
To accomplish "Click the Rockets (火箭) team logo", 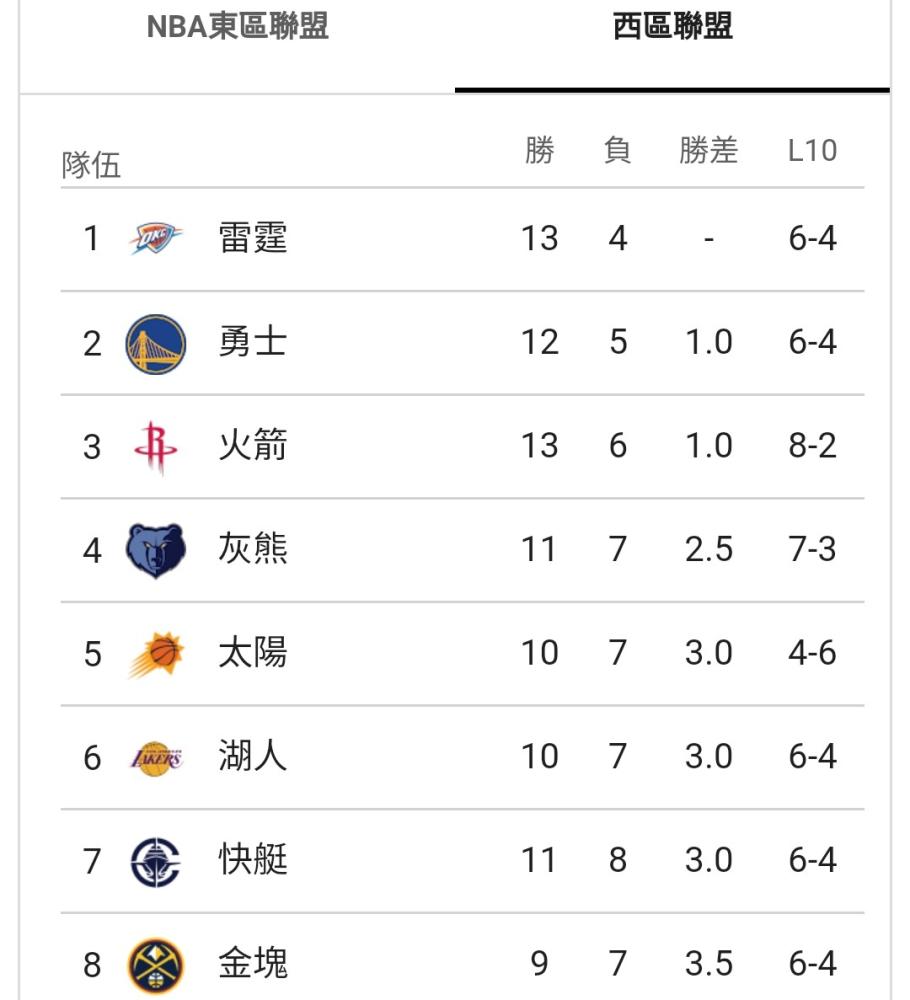I will 156,447.
